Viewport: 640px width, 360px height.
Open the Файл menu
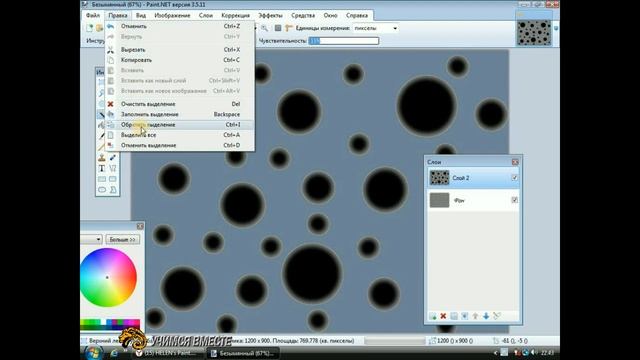[93, 15]
